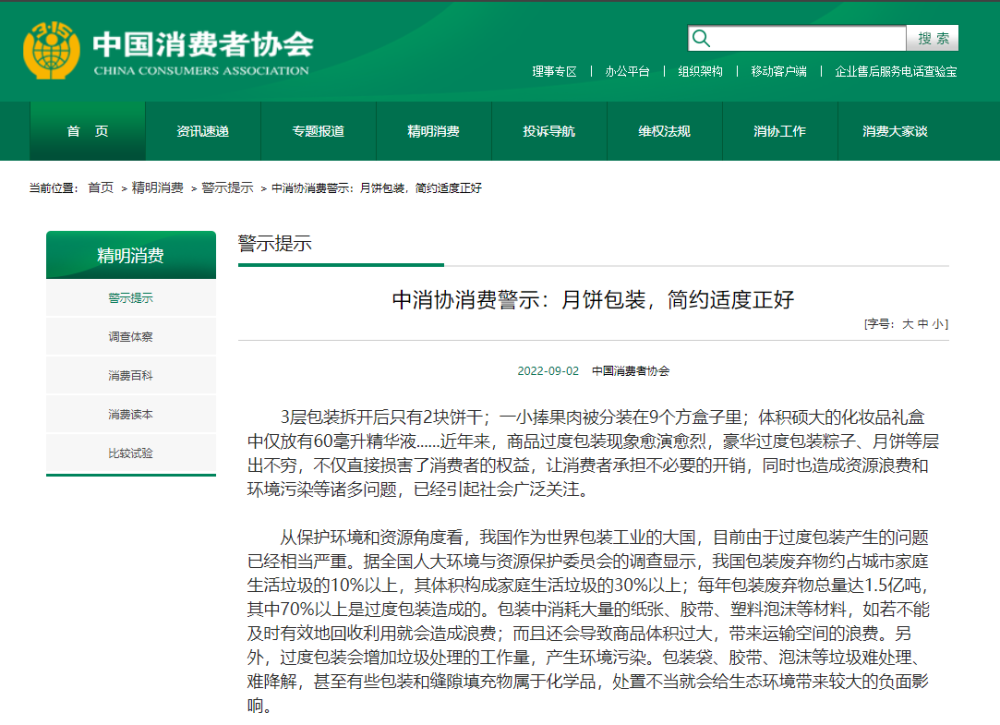Select 首页 in the main navigation bar

click(88, 131)
